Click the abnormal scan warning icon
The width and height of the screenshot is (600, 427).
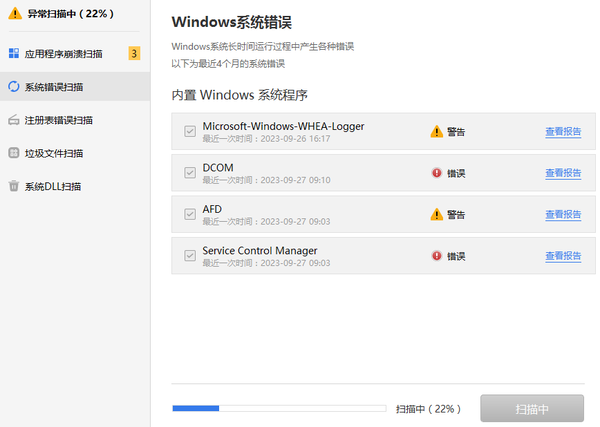pyautogui.click(x=14, y=15)
